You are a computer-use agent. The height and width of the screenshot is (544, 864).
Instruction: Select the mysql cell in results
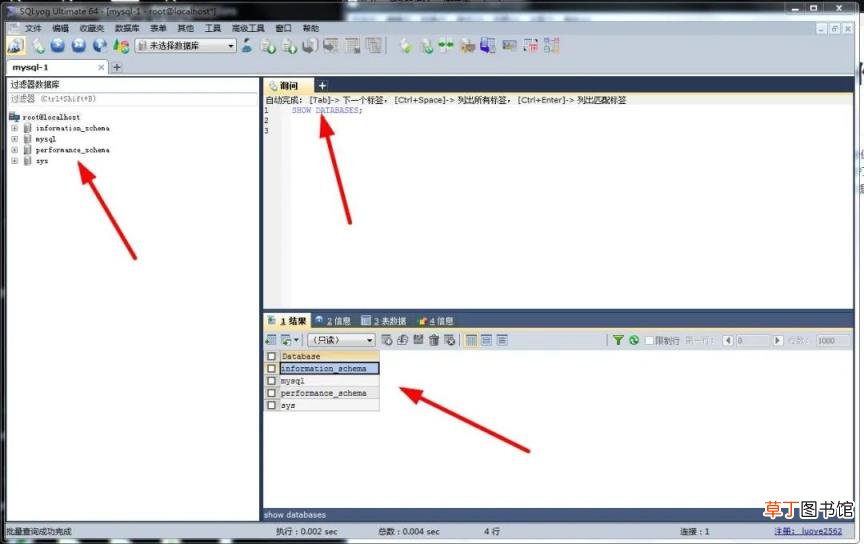[329, 381]
